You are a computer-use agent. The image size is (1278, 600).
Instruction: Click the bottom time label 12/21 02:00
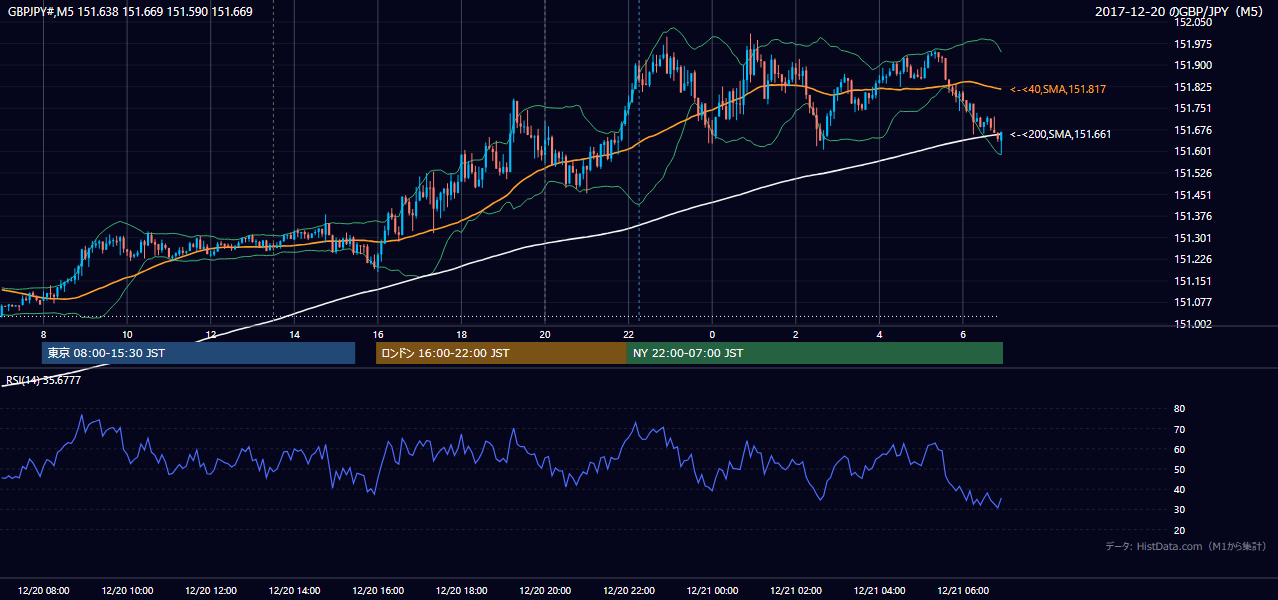coord(795,591)
